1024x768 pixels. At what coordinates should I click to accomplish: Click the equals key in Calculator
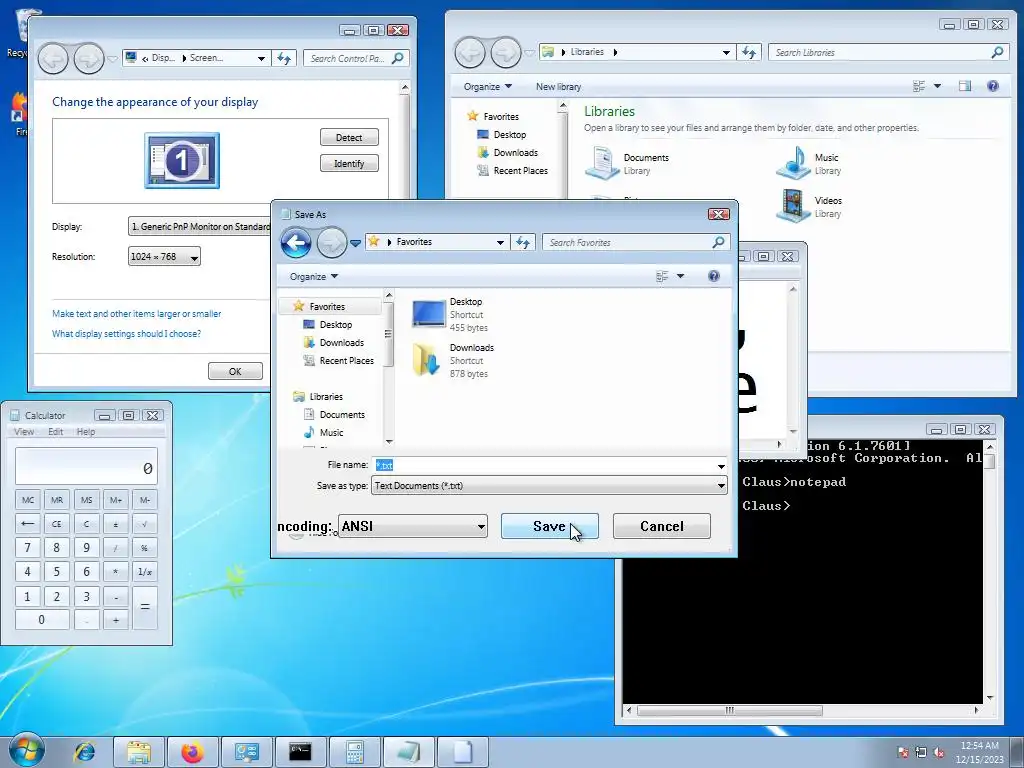pos(145,607)
